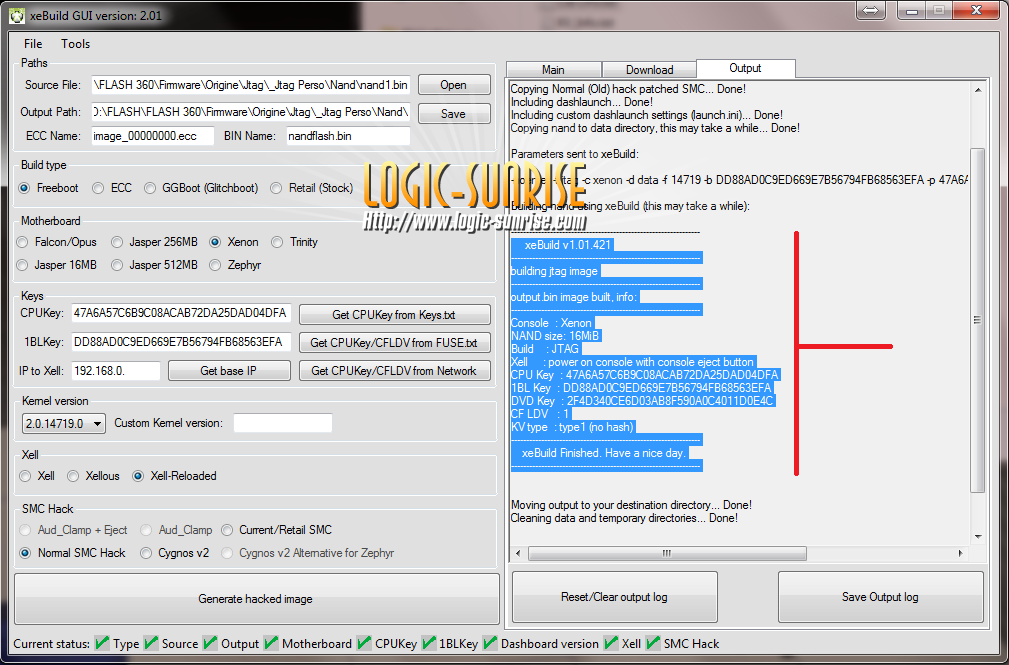Select the ECC build type
The width and height of the screenshot is (1009, 665).
[x=112, y=188]
